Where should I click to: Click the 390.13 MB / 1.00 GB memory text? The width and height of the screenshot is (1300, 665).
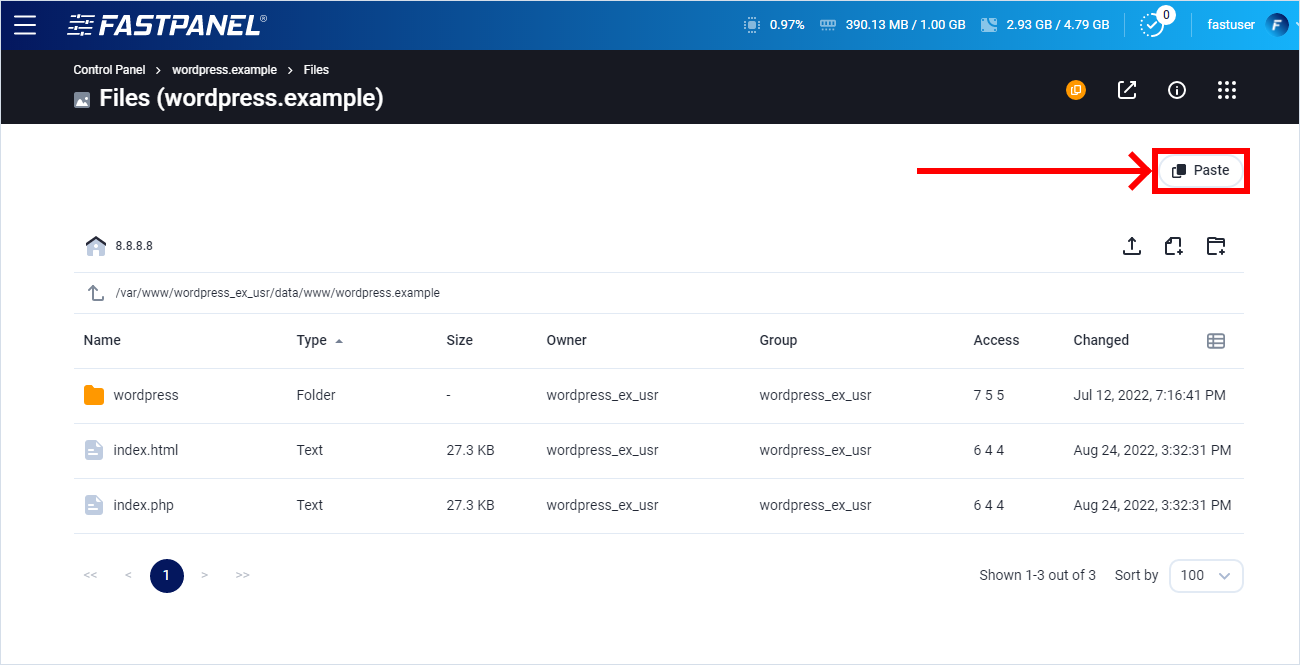click(x=905, y=25)
